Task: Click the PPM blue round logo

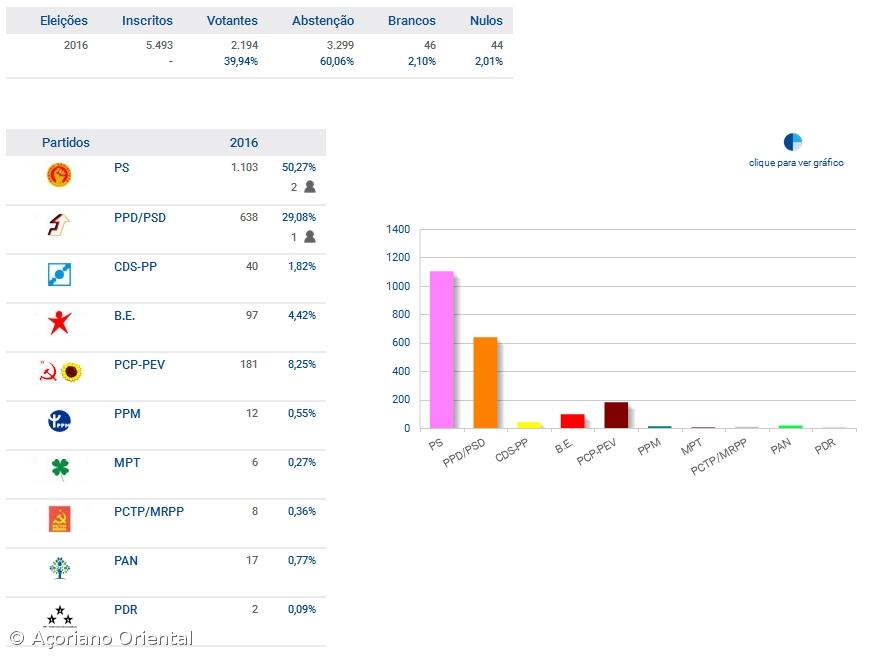Action: pos(59,421)
